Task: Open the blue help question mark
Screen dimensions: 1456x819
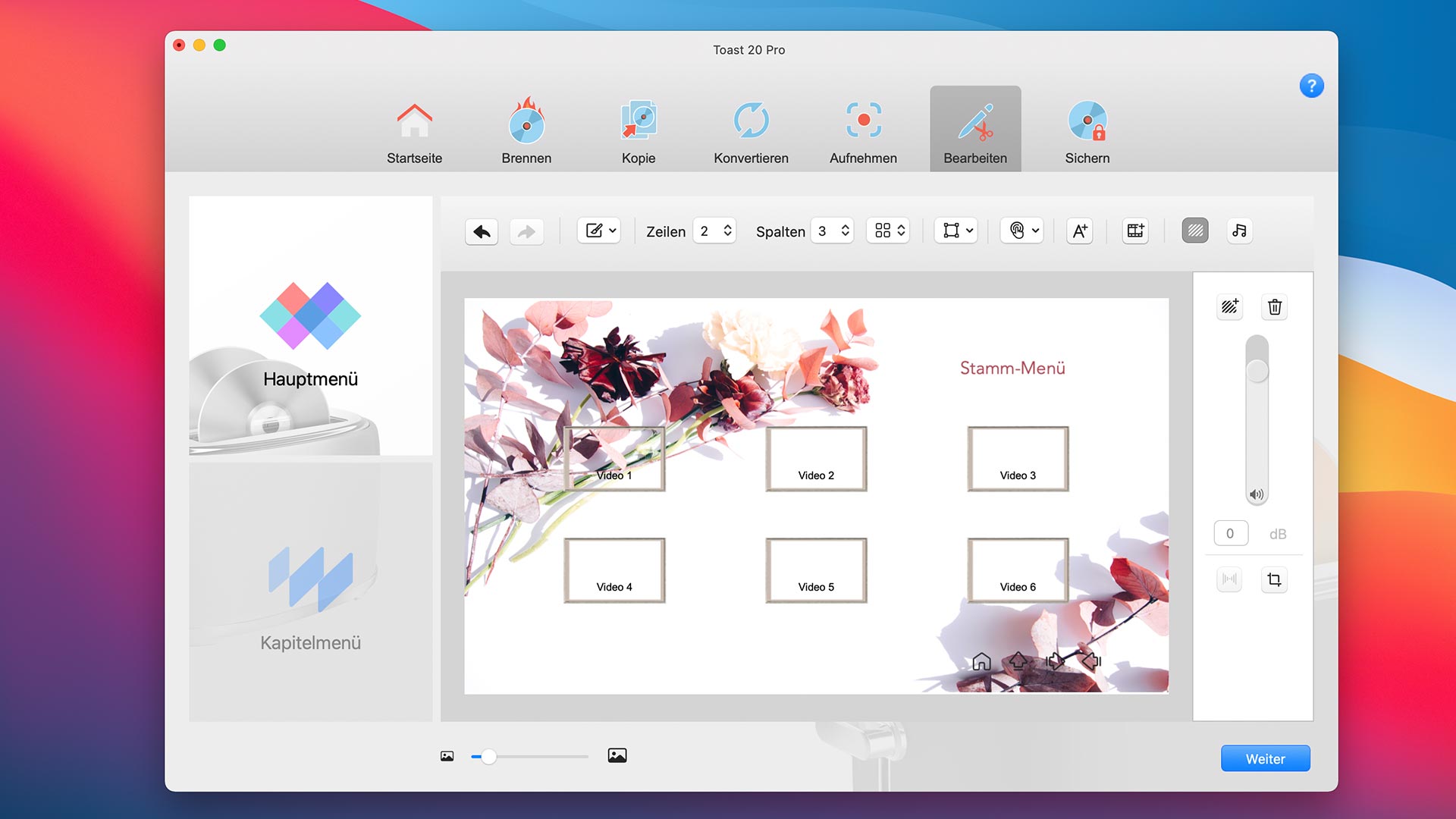Action: coord(1311,86)
